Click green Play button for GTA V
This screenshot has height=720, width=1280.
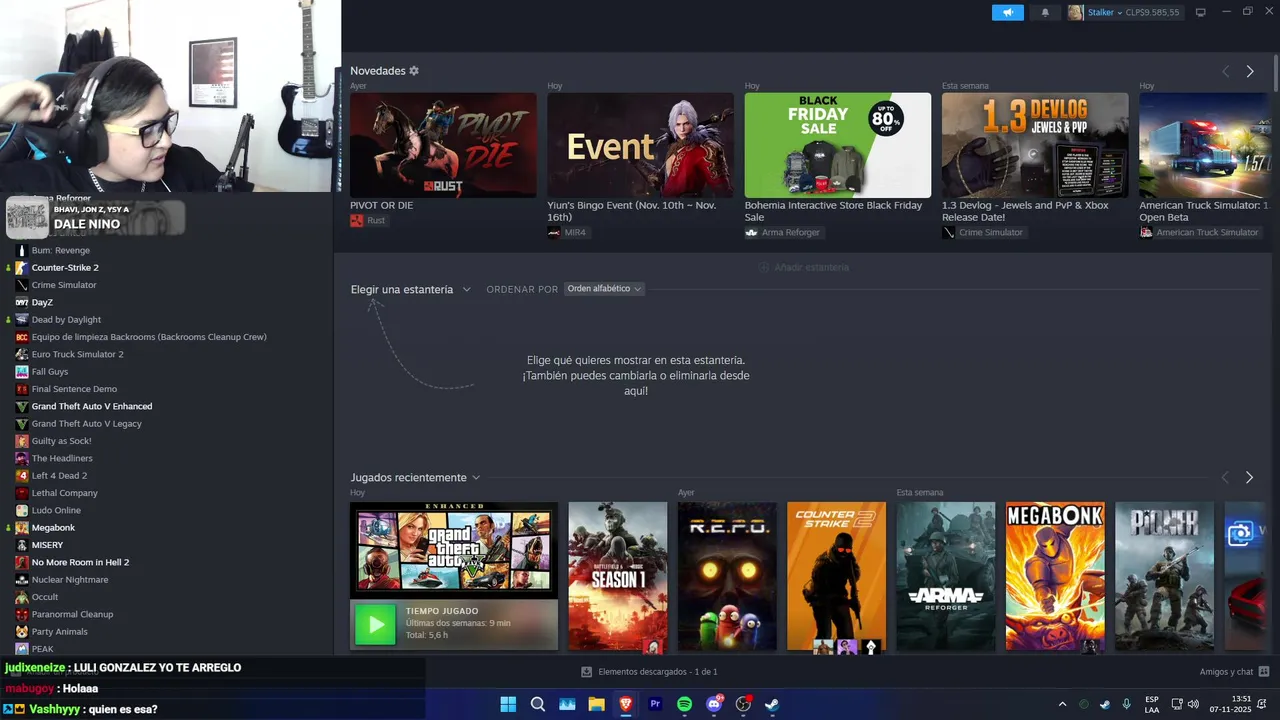[376, 625]
